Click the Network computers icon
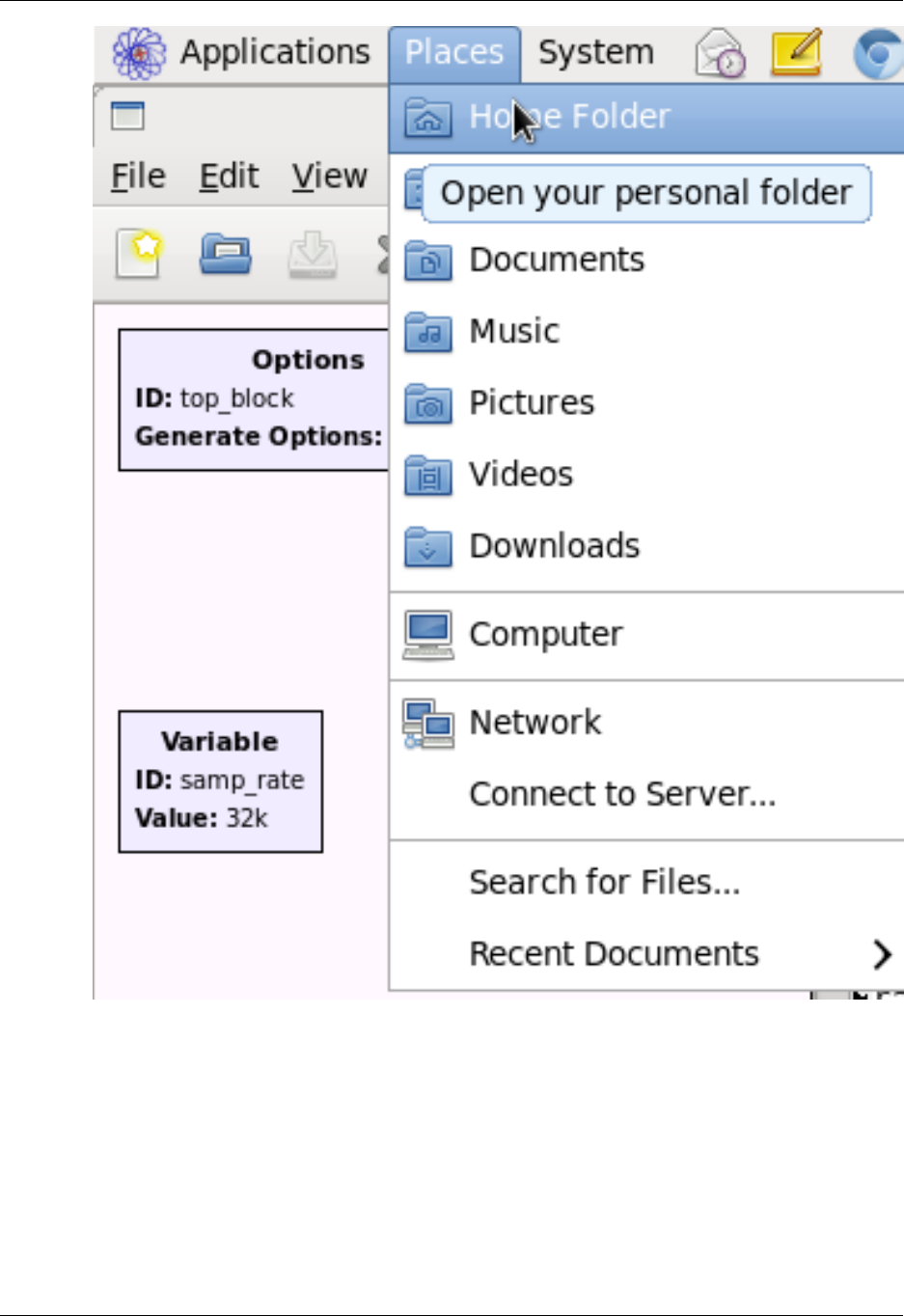This screenshot has width=904, height=1316. (428, 724)
